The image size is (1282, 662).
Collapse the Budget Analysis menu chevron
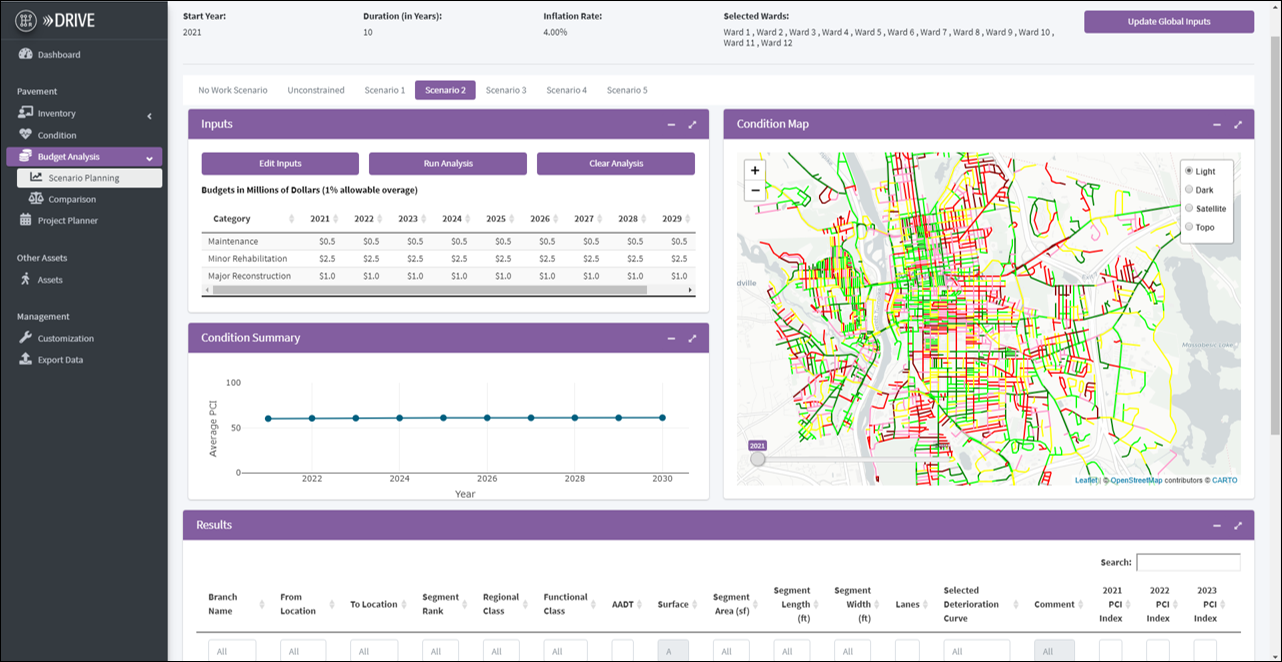(150, 158)
